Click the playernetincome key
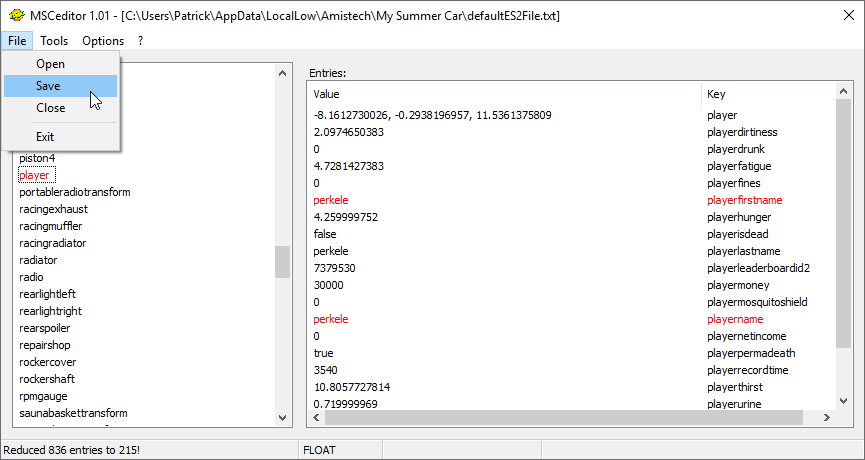Screen dimensions: 865x460 (747, 337)
